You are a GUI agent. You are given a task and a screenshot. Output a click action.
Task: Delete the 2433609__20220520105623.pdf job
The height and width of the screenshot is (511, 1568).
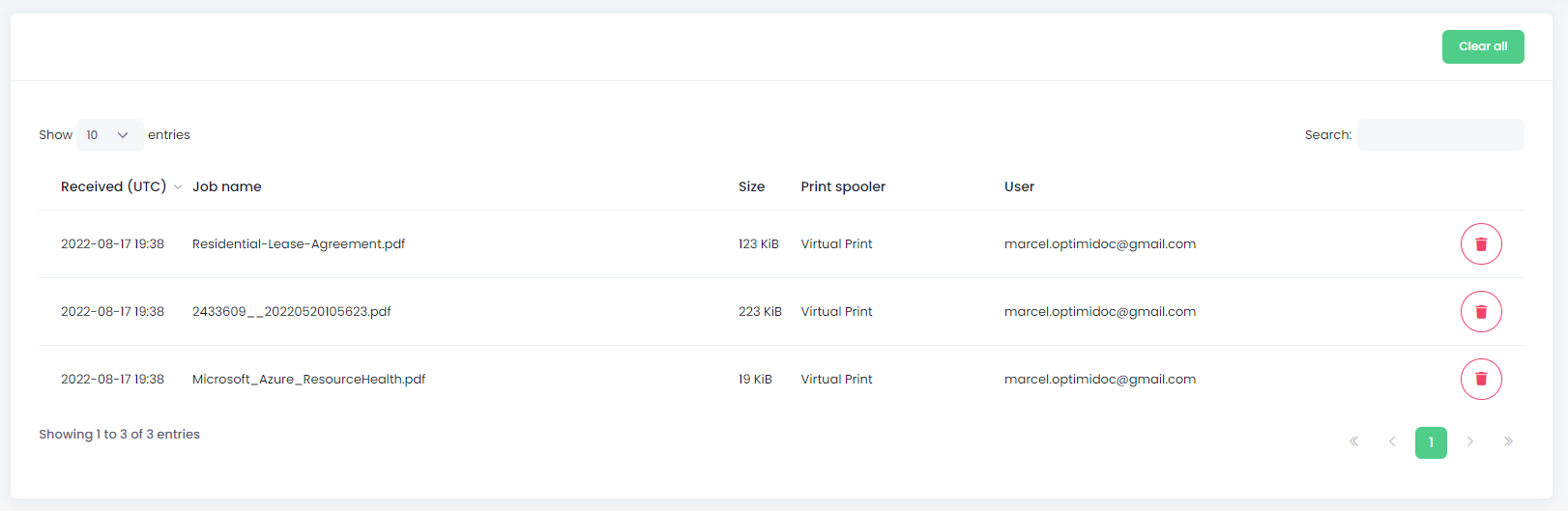(x=1481, y=312)
